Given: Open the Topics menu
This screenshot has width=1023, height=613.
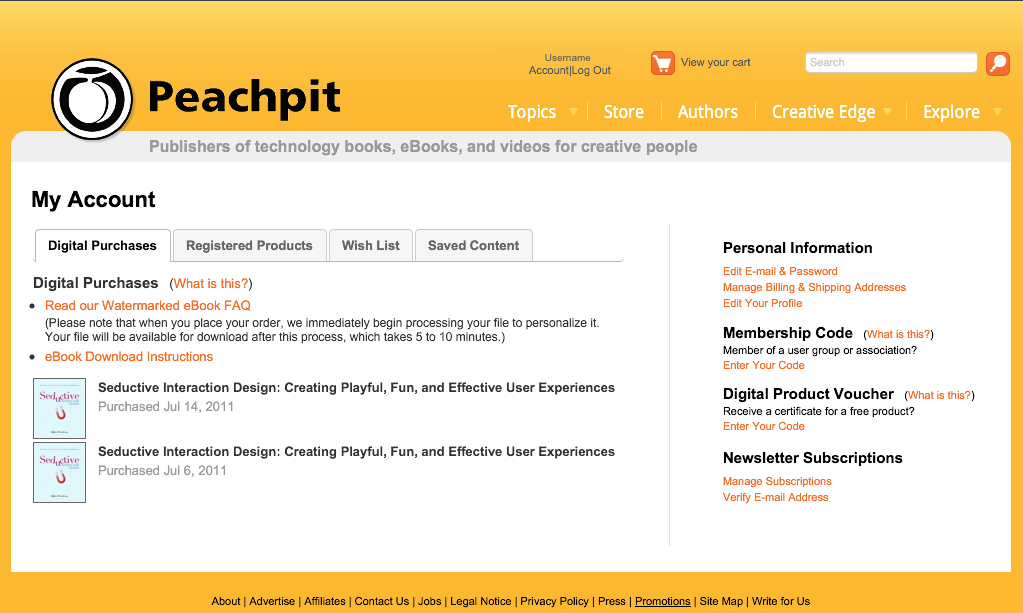Looking at the screenshot, I should 532,112.
